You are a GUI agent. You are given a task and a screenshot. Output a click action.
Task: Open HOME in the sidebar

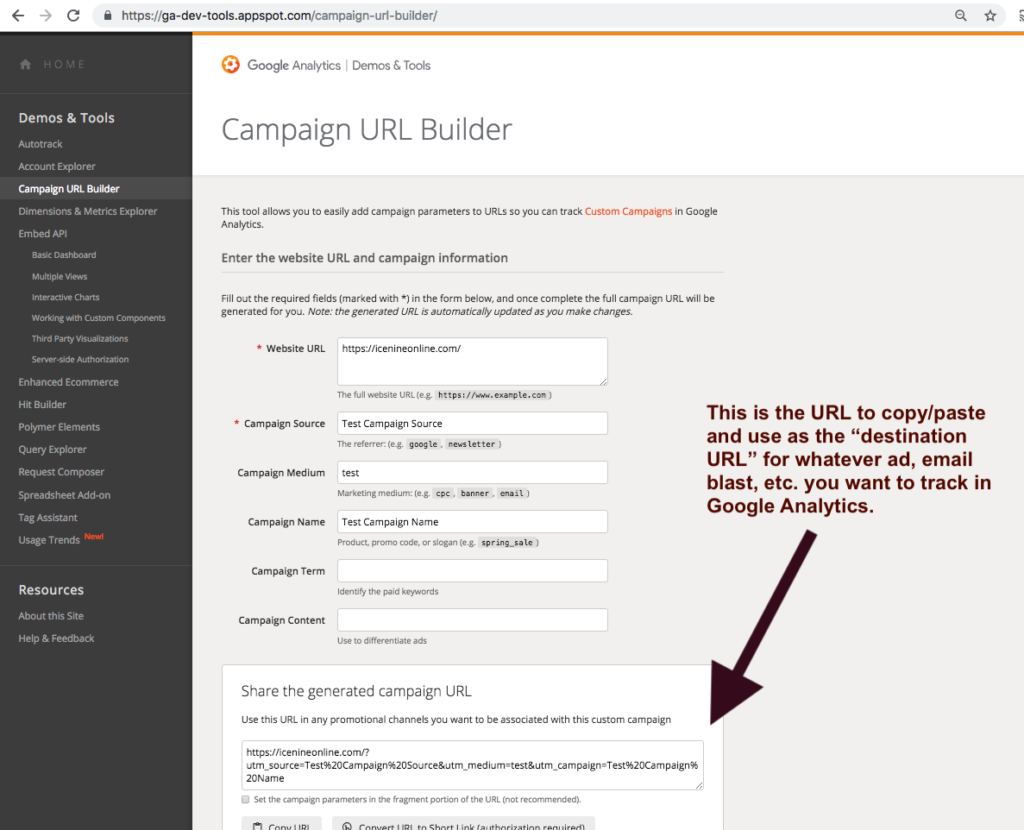point(64,64)
